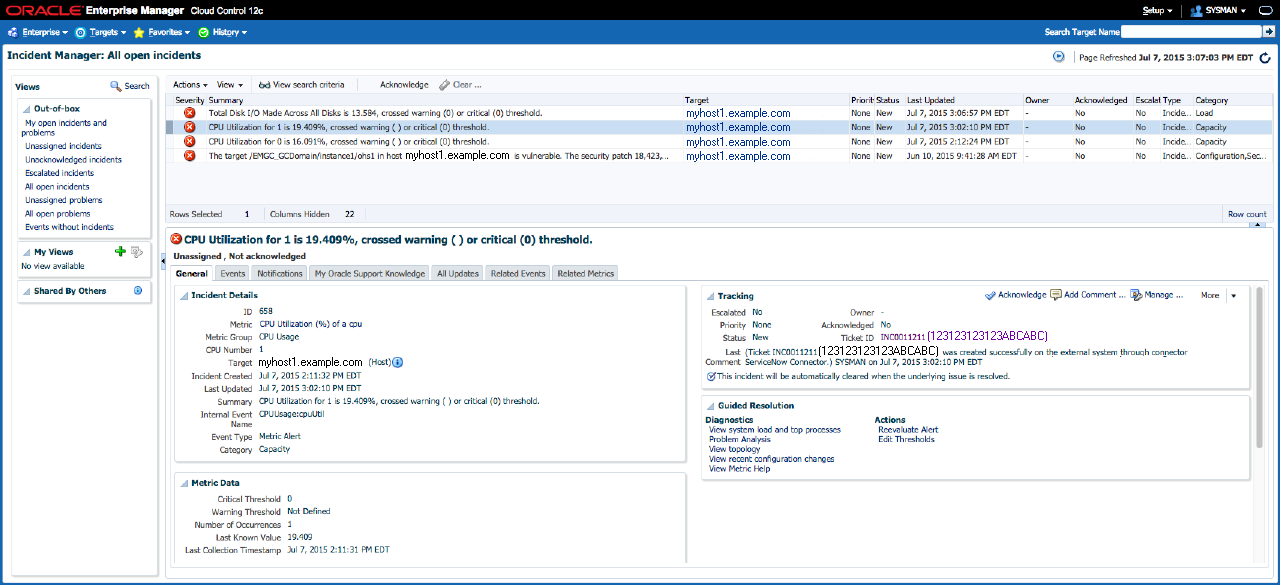Switch to the All Updates tab

(458, 273)
